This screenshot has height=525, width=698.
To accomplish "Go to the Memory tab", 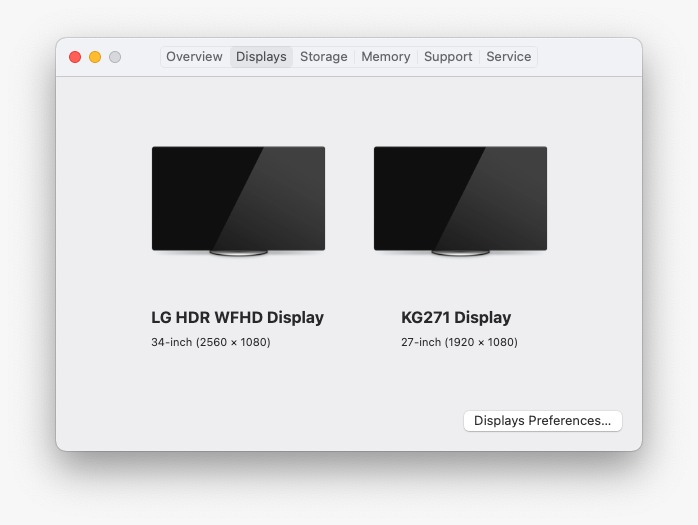I will pos(386,57).
